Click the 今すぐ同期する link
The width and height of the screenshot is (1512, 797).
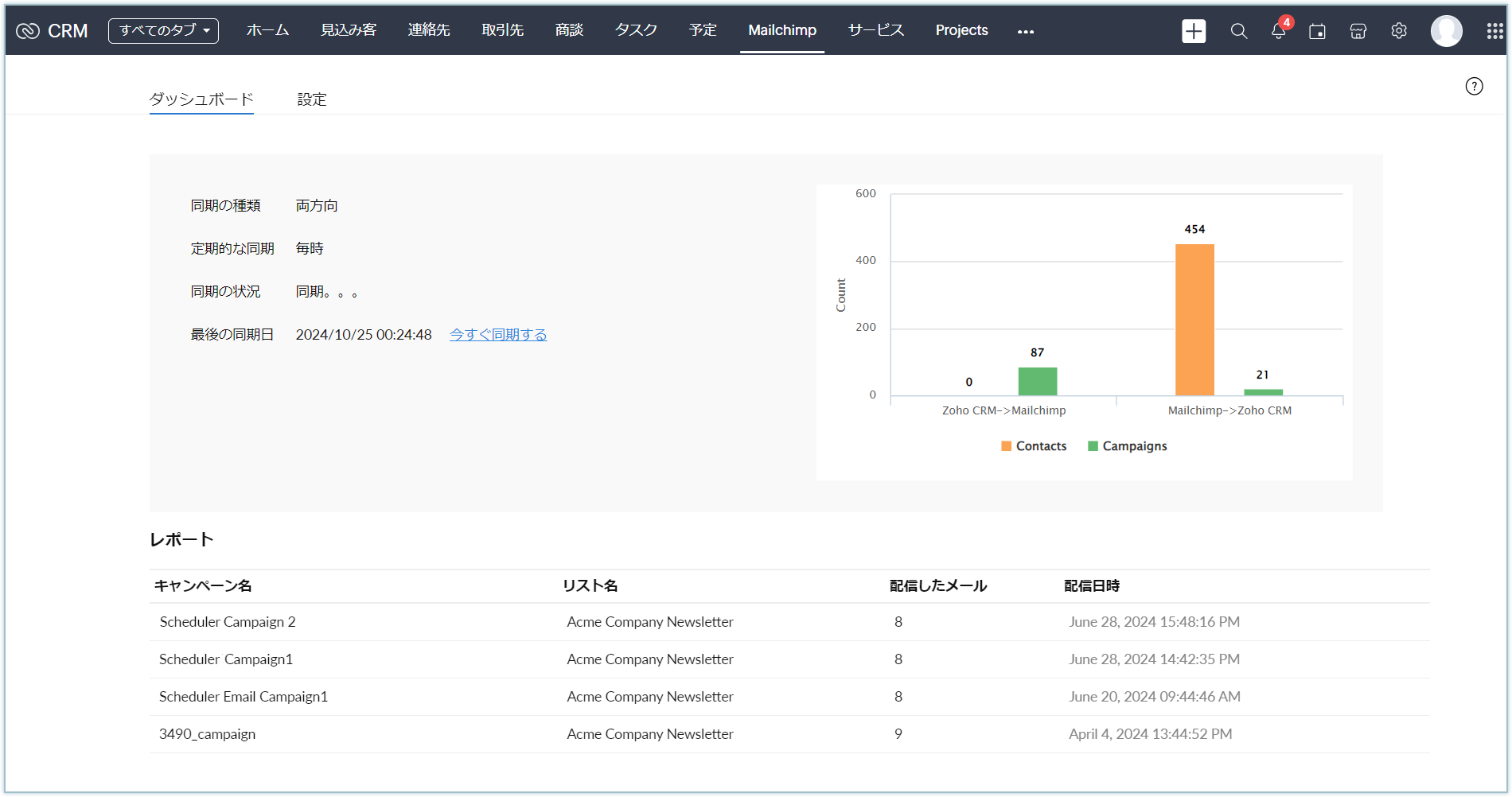coord(498,335)
